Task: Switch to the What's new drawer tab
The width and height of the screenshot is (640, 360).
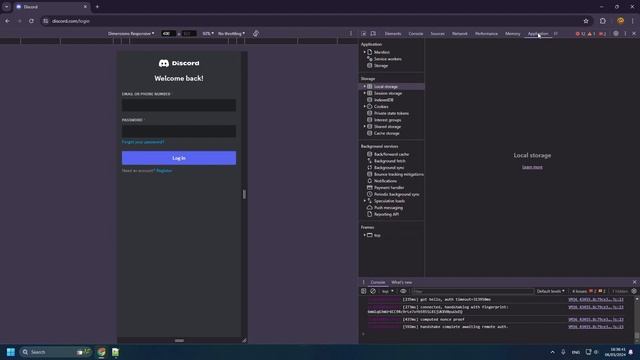Action: (x=402, y=282)
